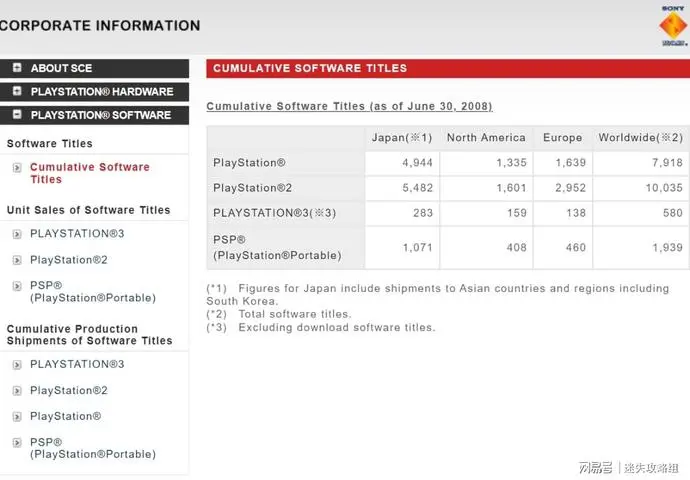Click arrow icon beside Cumulative Software Titles

click(x=17, y=168)
